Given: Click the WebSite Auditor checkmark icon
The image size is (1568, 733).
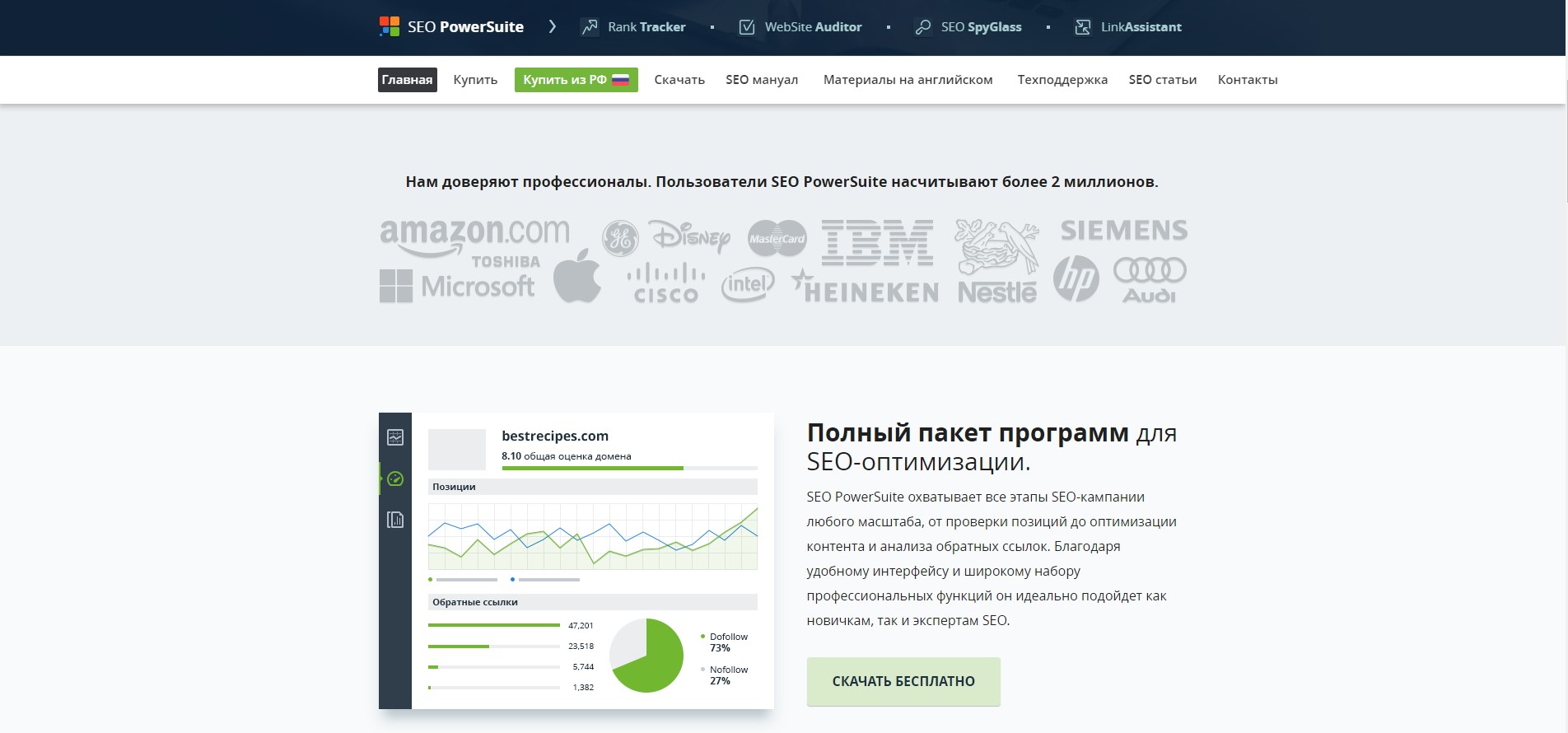Looking at the screenshot, I should click(747, 27).
